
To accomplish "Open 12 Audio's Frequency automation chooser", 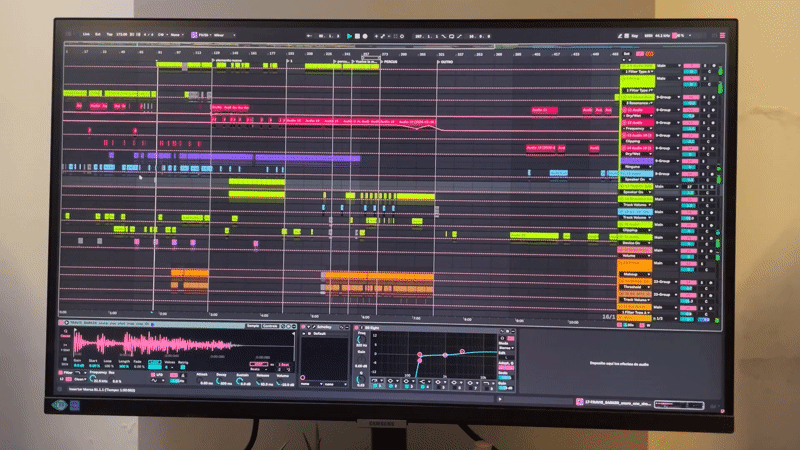I will click(638, 129).
